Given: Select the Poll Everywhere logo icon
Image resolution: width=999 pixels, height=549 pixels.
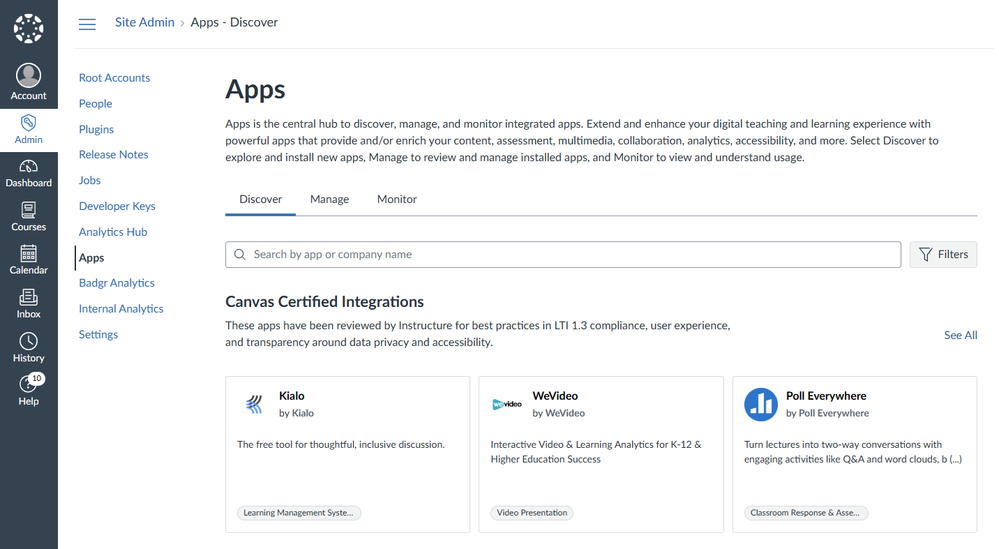Looking at the screenshot, I should coord(761,404).
